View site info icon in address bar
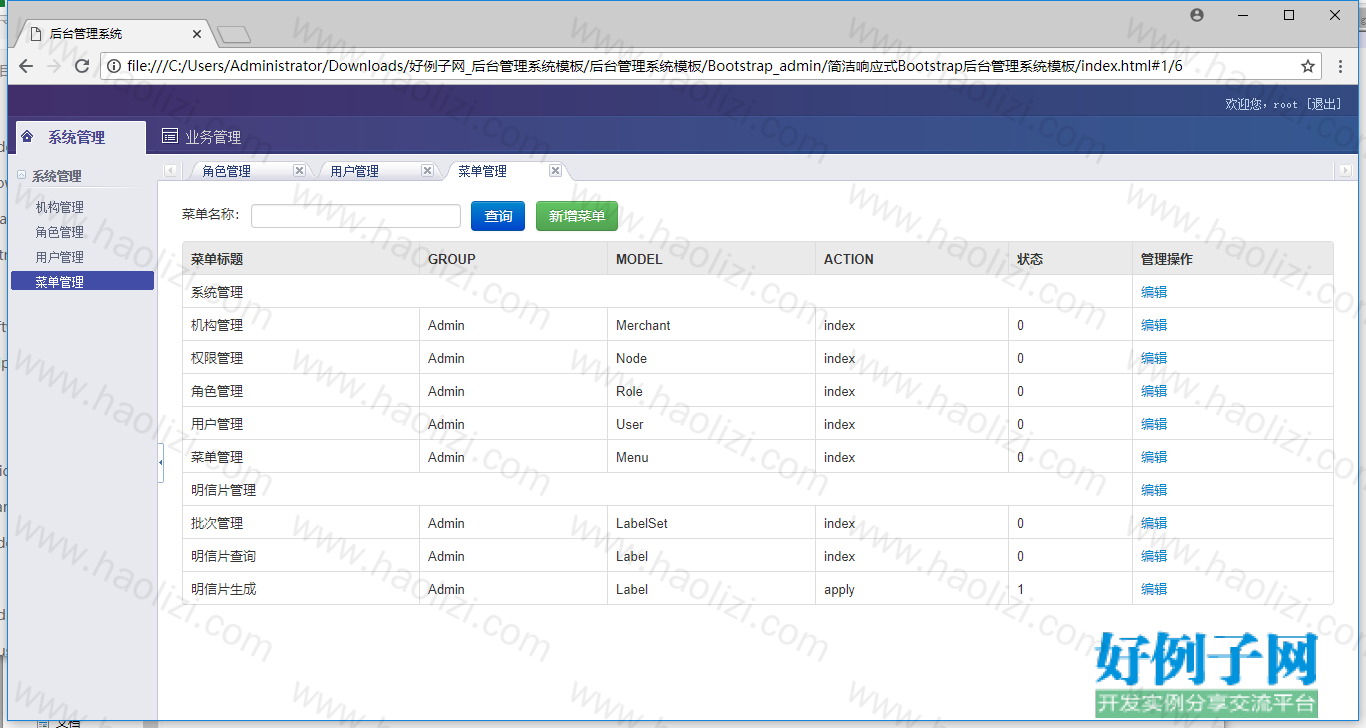1366x728 pixels. click(x=114, y=66)
